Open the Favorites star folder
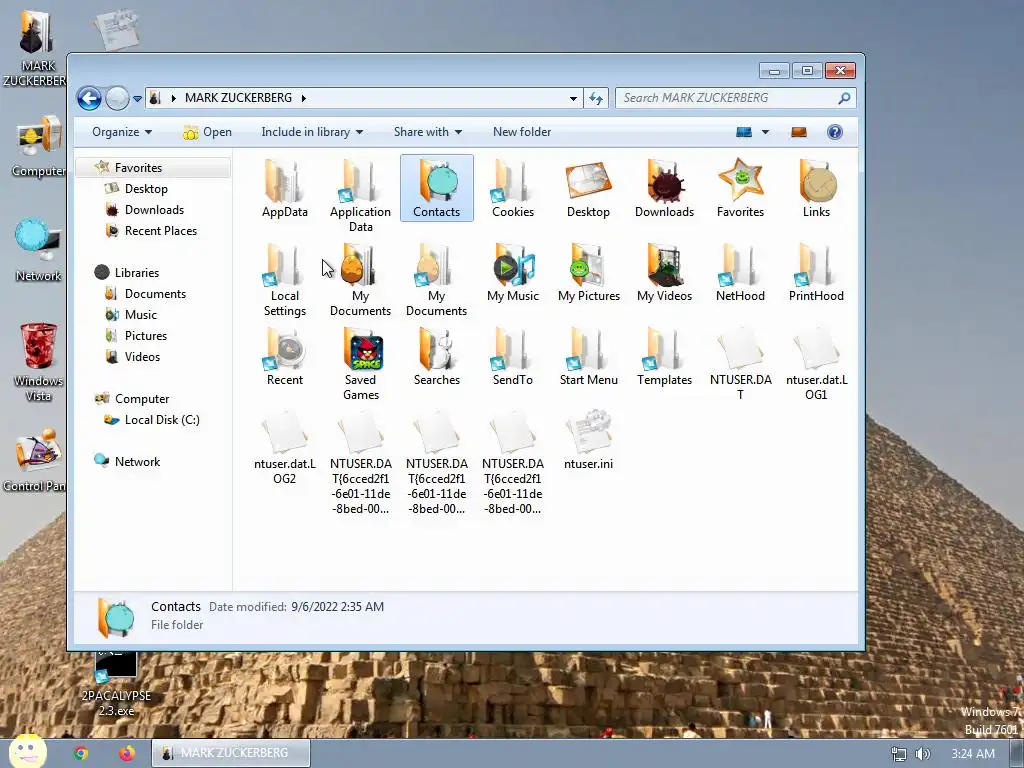1024x768 pixels. (740, 189)
